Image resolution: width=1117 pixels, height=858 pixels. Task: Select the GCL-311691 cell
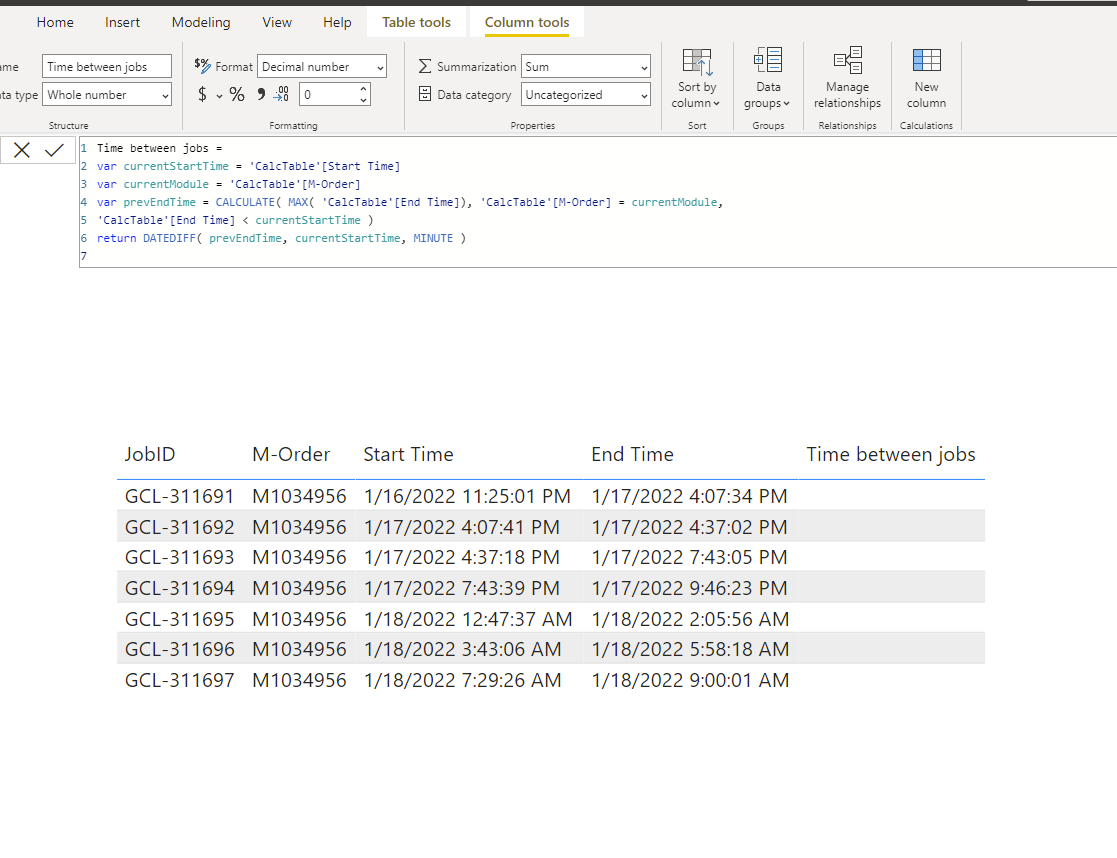tap(180, 496)
